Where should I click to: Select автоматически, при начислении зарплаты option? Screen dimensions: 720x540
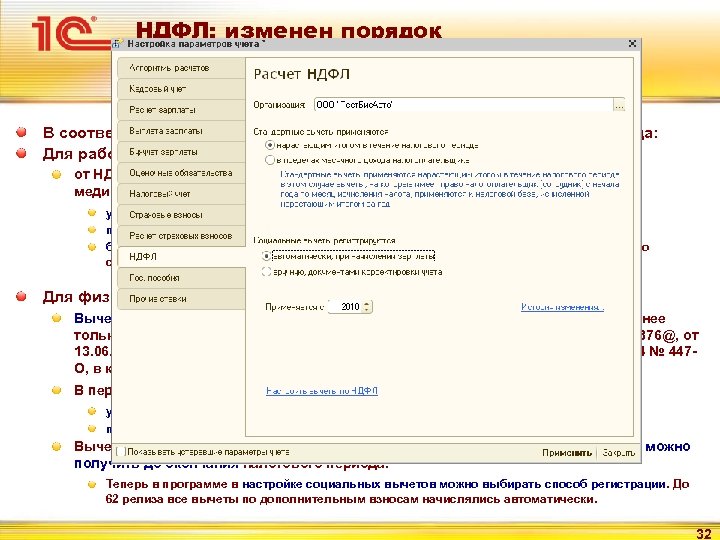(266, 256)
